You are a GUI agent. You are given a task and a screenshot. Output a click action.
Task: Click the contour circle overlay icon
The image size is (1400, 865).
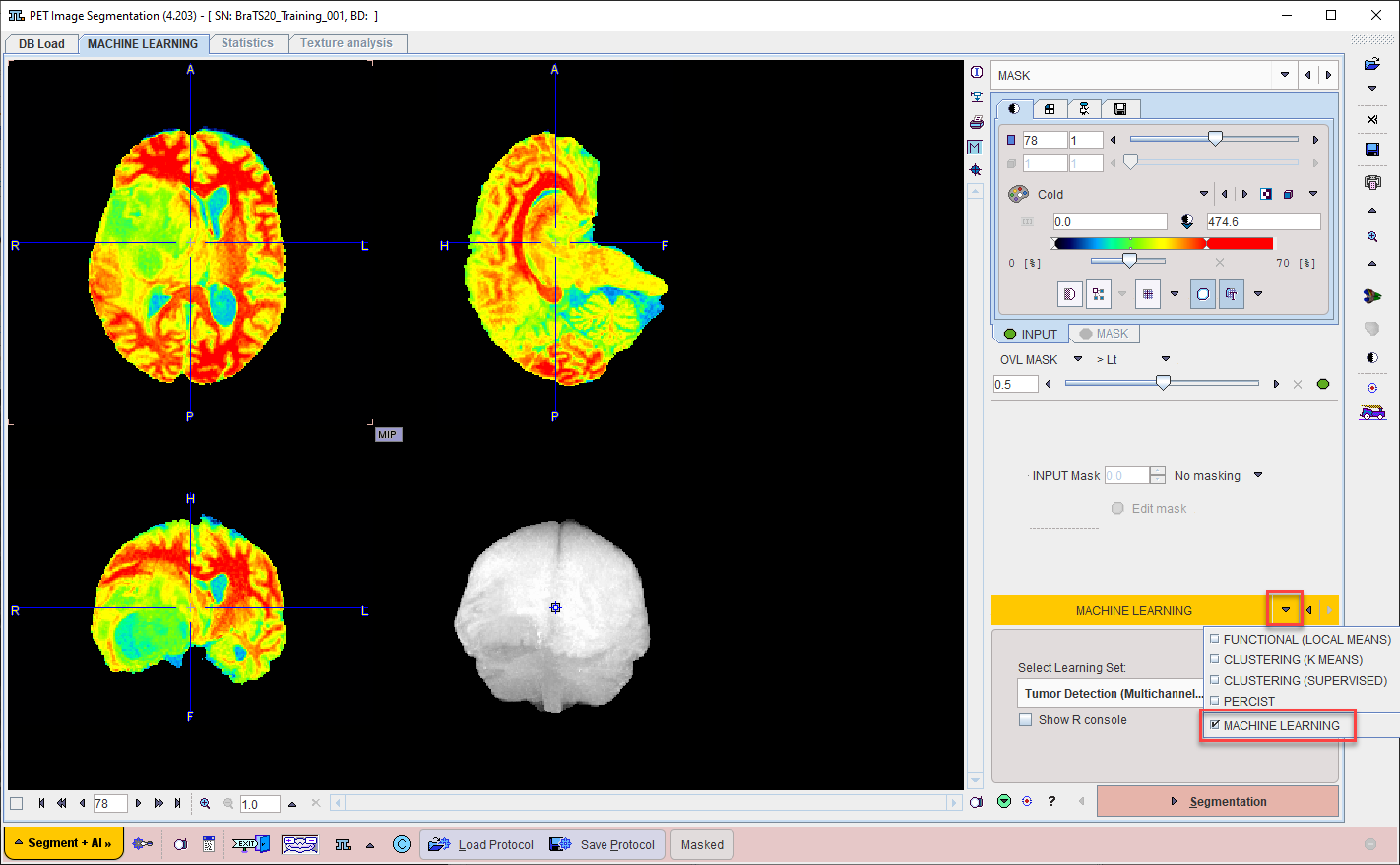(1202, 294)
